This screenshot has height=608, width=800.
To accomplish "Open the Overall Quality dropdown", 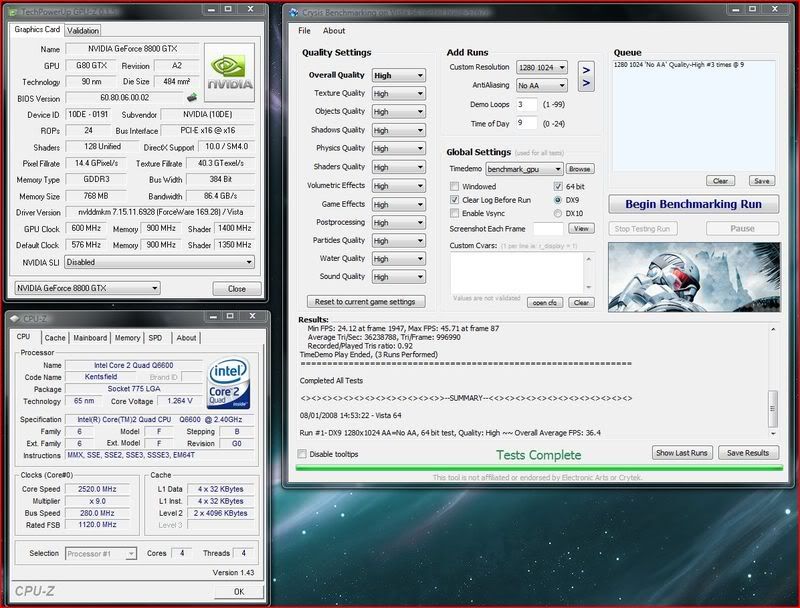I will click(398, 75).
